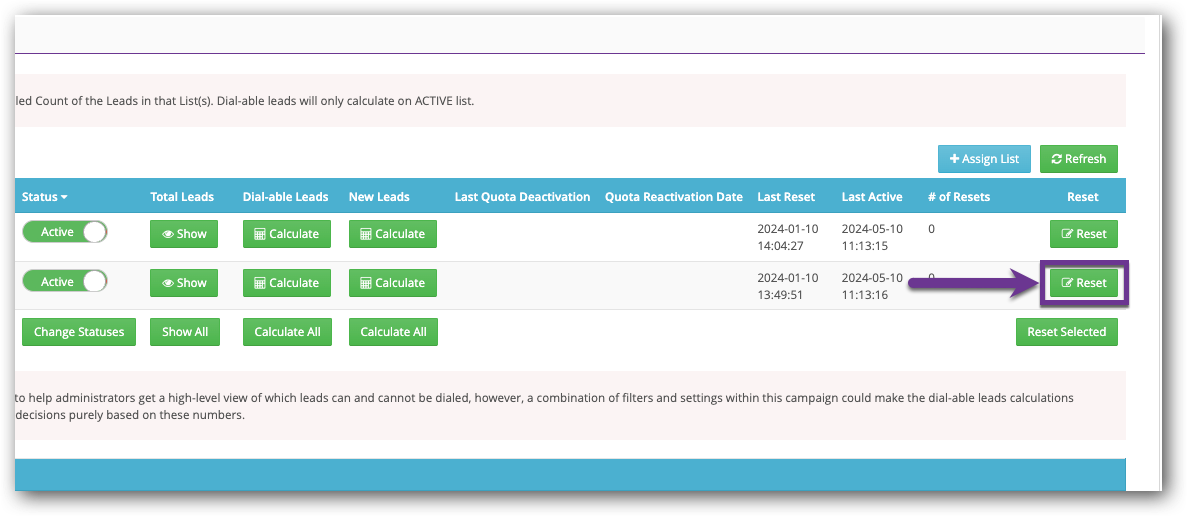This screenshot has height=516, width=1187.
Task: Click the Show All button
Action: click(184, 332)
